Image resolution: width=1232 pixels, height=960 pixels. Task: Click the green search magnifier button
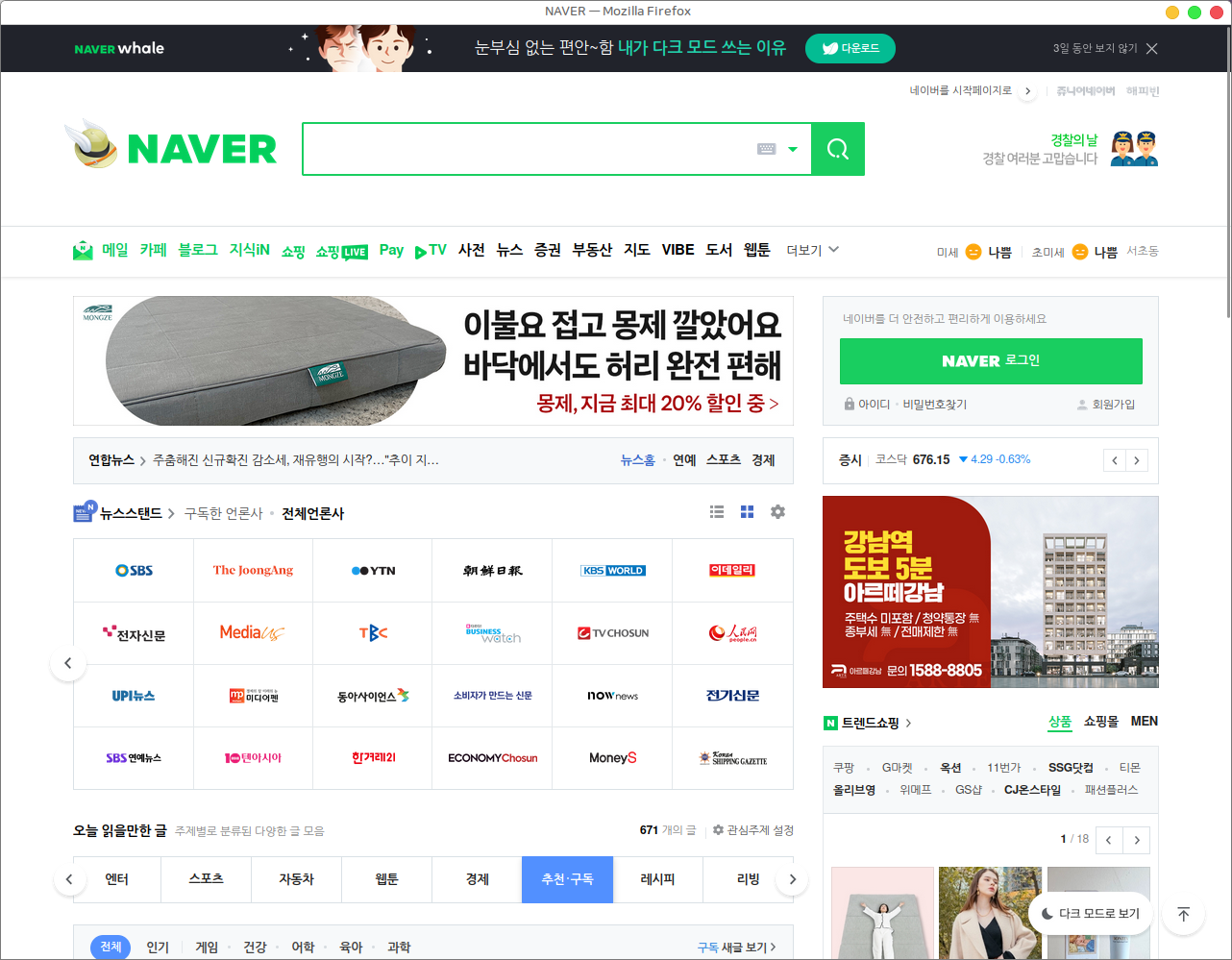(x=838, y=149)
